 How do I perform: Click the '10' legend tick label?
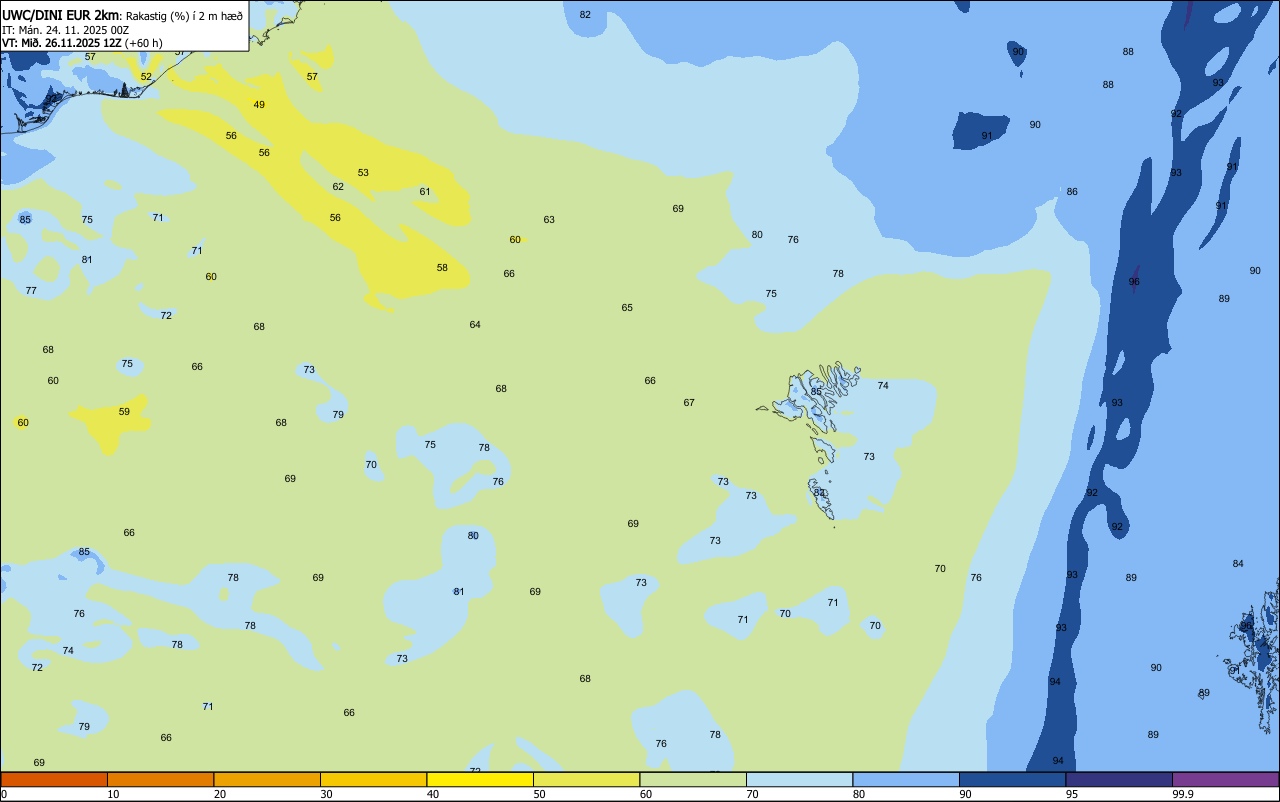[x=113, y=794]
